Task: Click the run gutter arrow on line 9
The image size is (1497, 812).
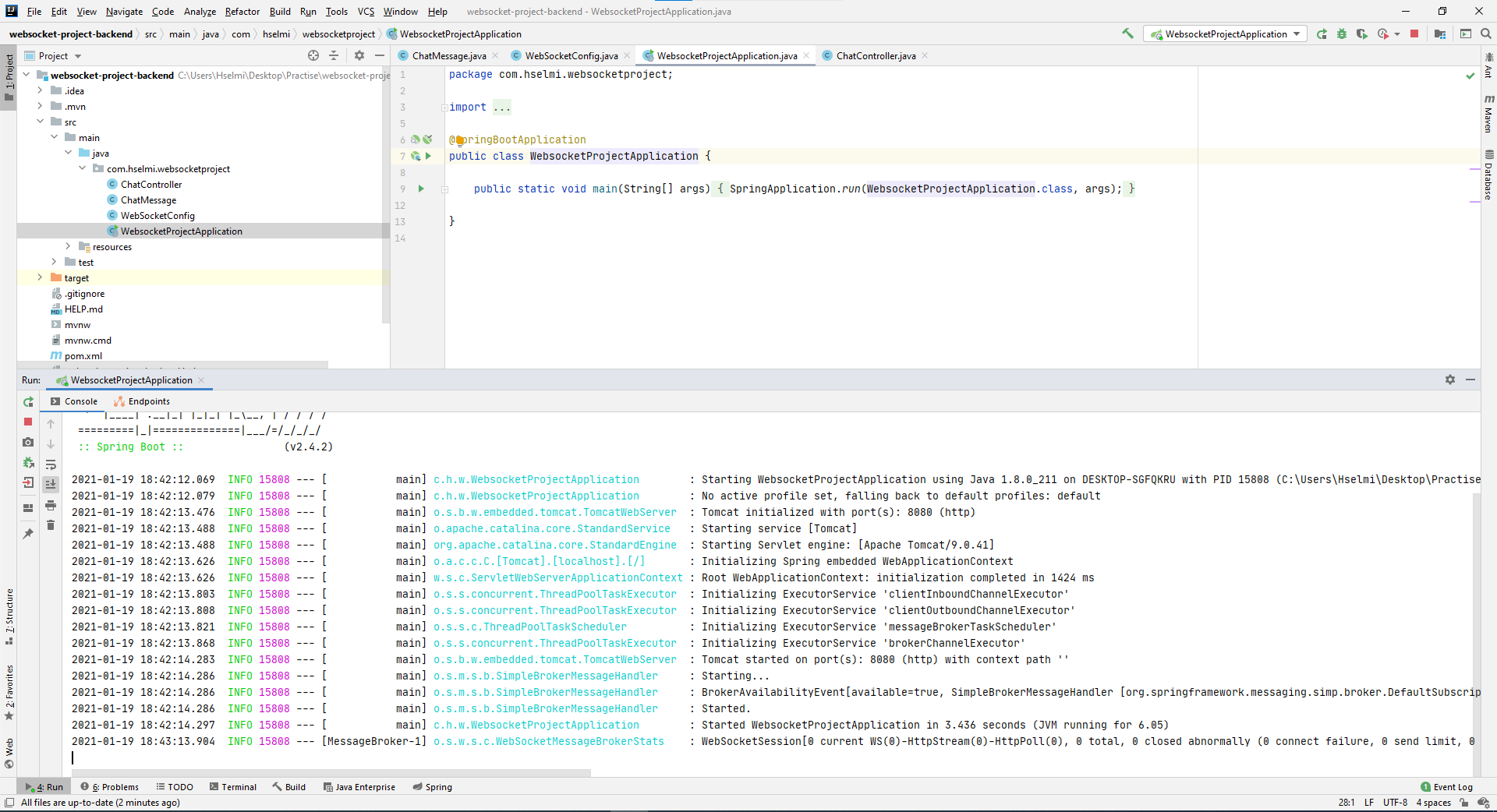Action: (x=421, y=189)
